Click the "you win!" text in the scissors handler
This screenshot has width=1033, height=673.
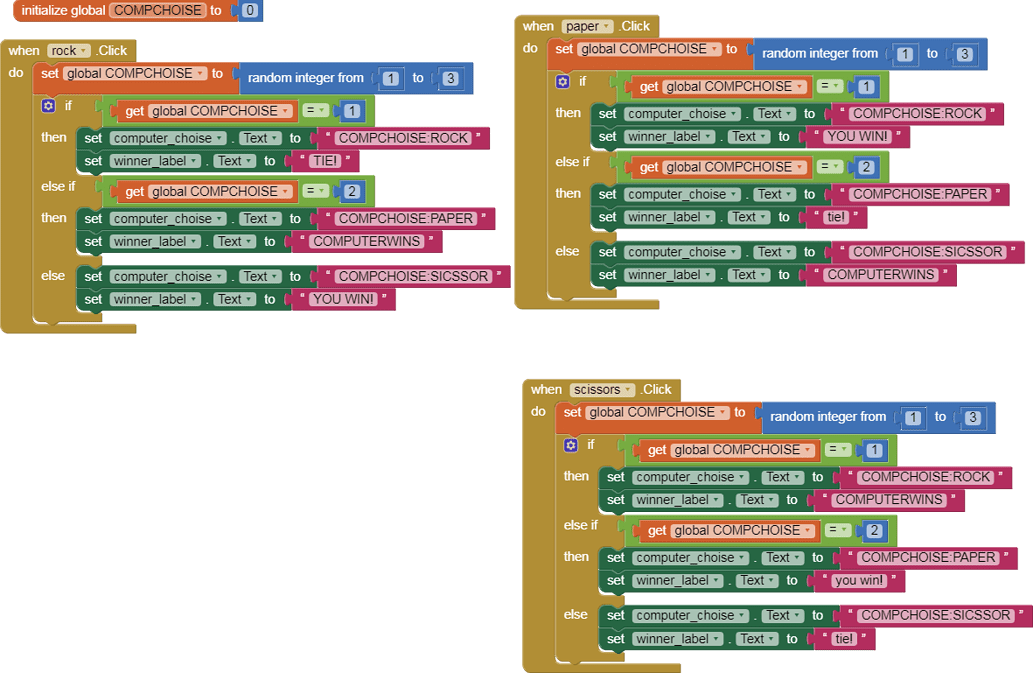coord(858,581)
